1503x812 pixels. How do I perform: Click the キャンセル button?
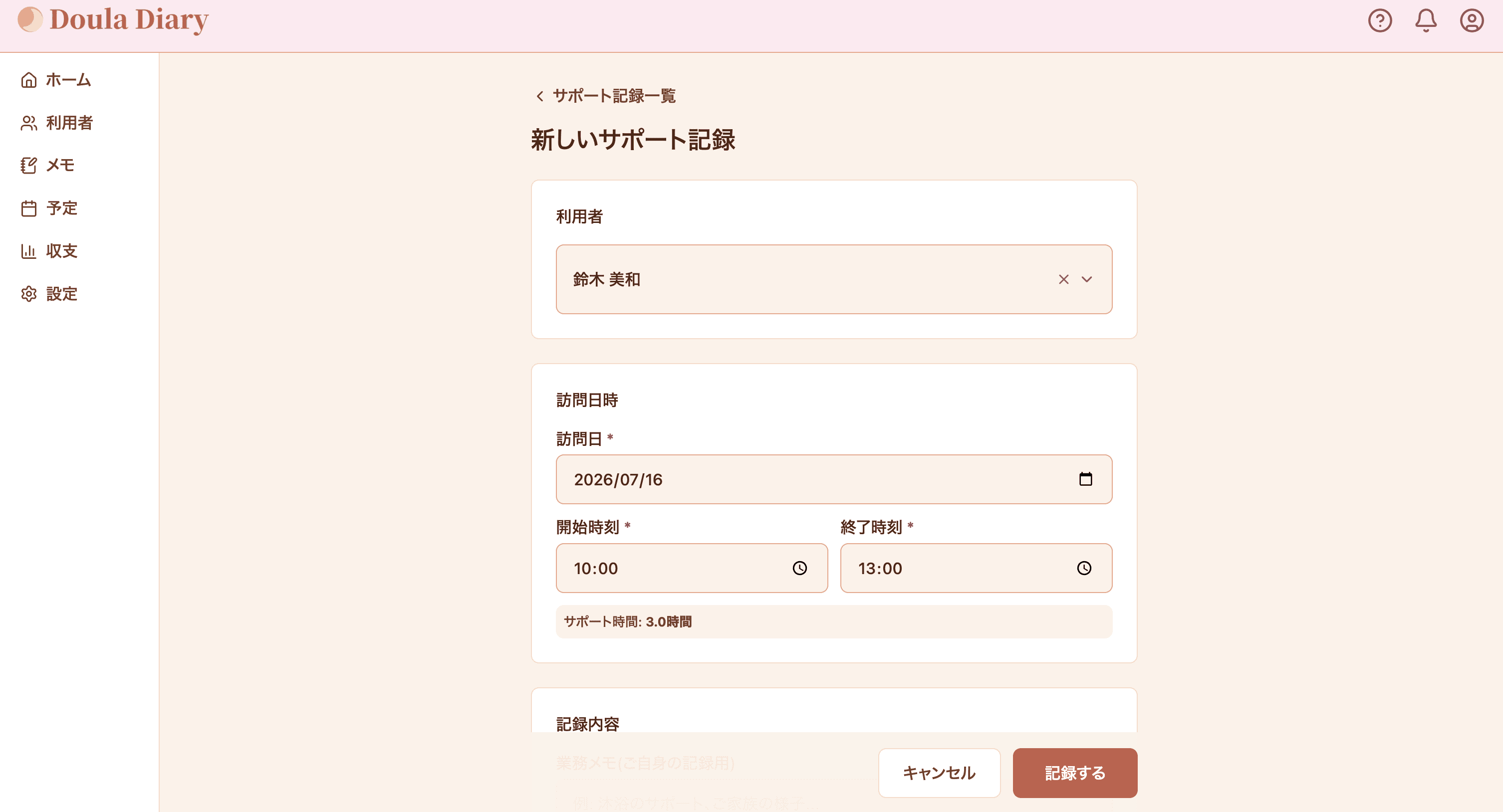click(939, 773)
